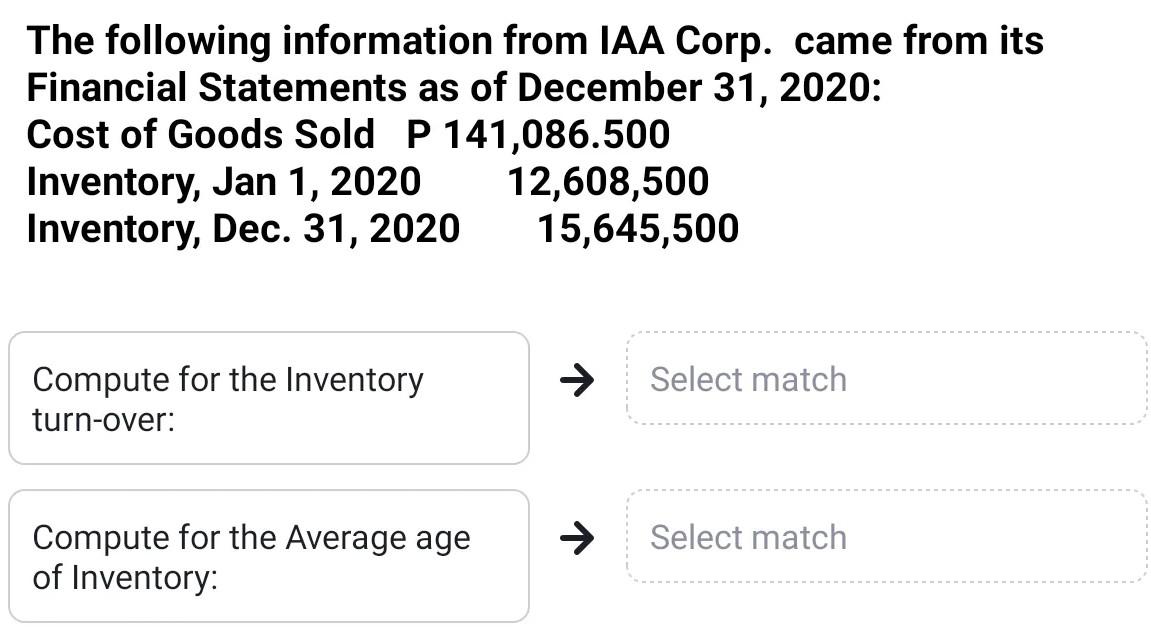
Task: Click the arrow beside Average age prompt
Action: (576, 538)
